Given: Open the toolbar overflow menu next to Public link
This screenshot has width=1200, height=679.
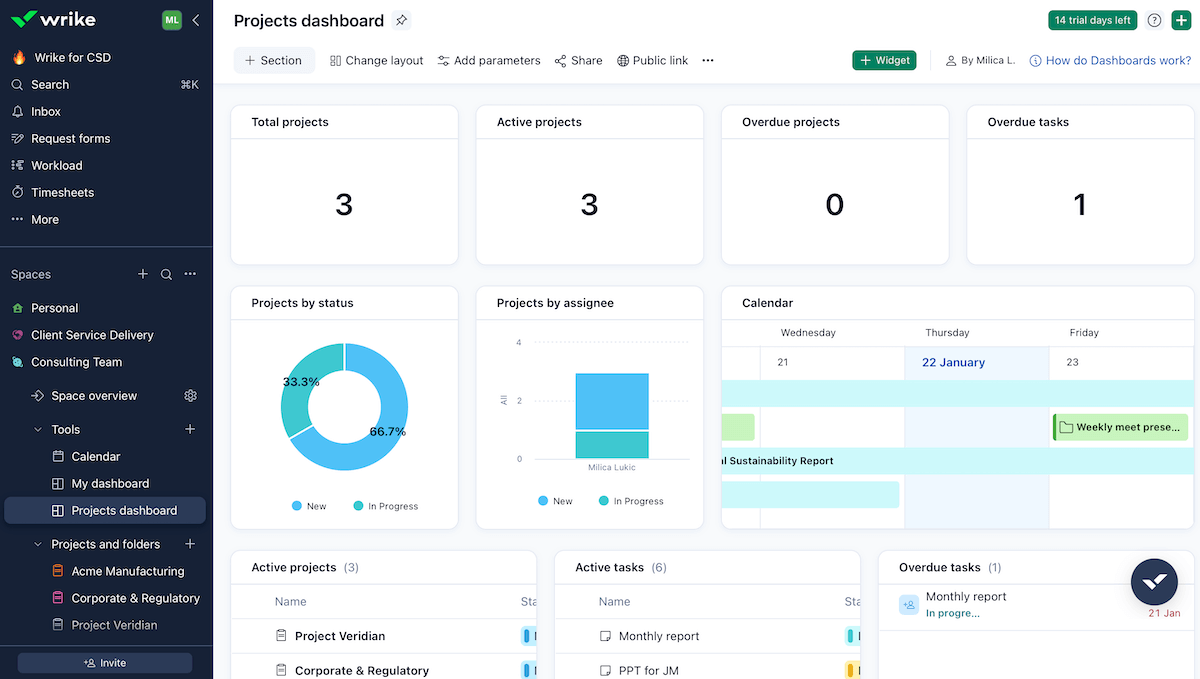Looking at the screenshot, I should tap(708, 60).
